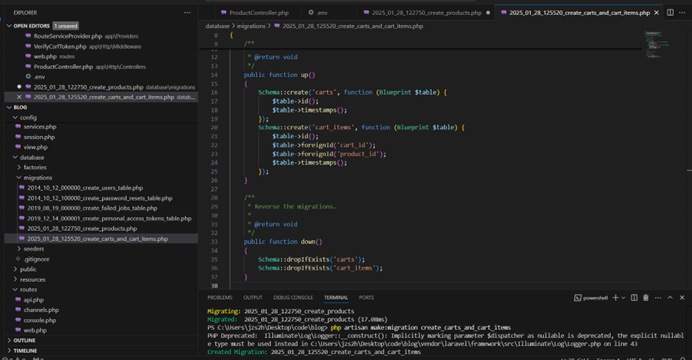This screenshot has height=360, width=692.
Task: Click the split editor right icon
Action: point(670,13)
